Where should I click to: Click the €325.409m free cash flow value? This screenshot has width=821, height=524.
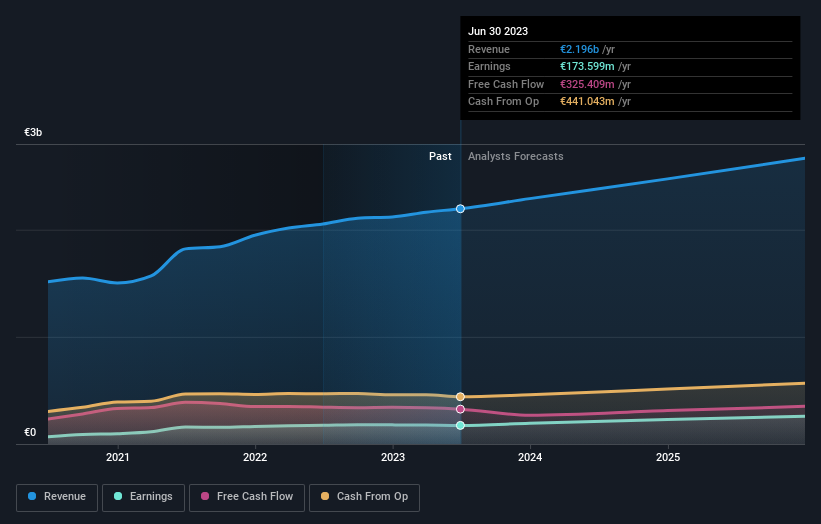[587, 84]
